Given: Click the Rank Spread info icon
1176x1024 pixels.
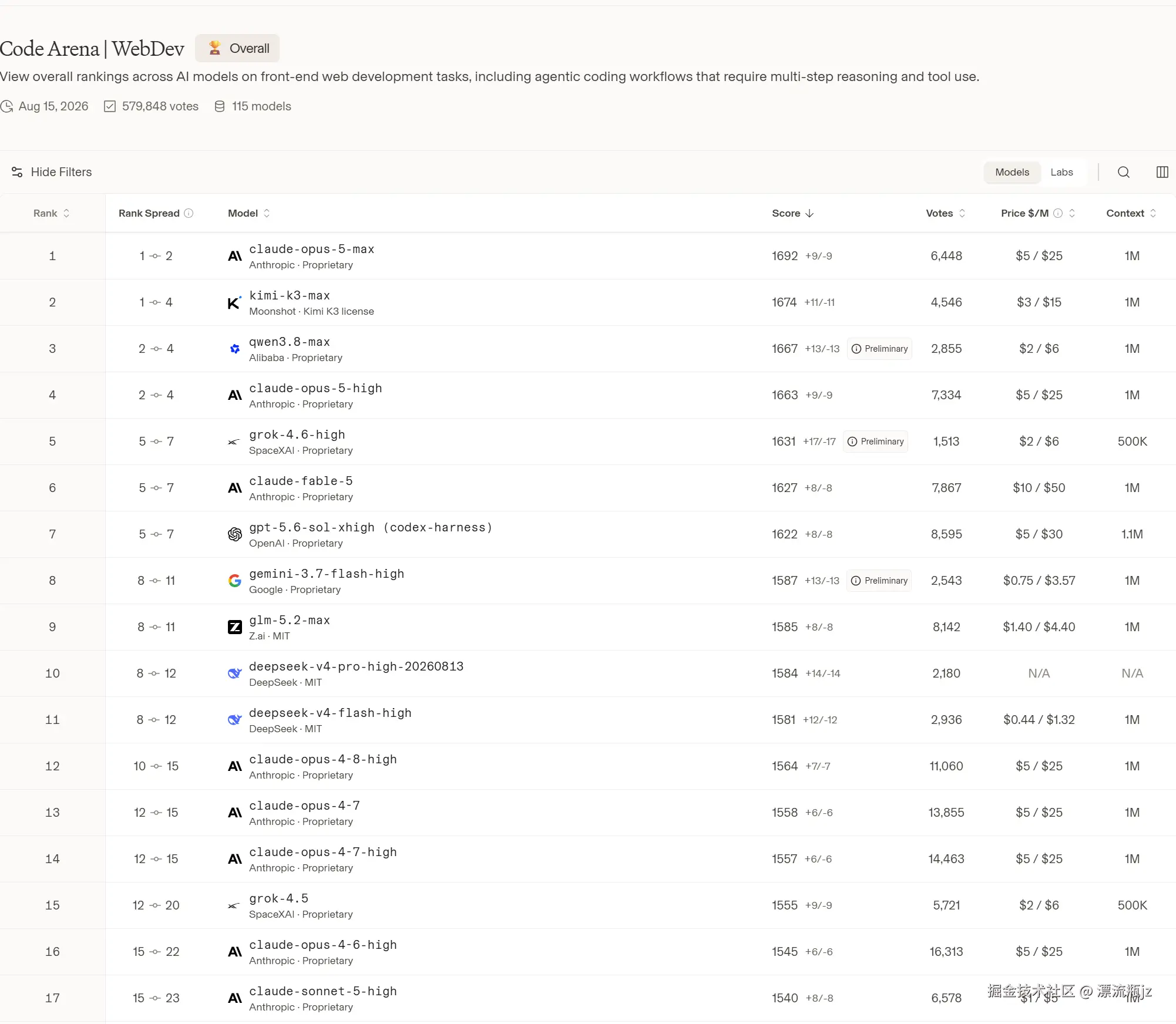Looking at the screenshot, I should tap(189, 213).
